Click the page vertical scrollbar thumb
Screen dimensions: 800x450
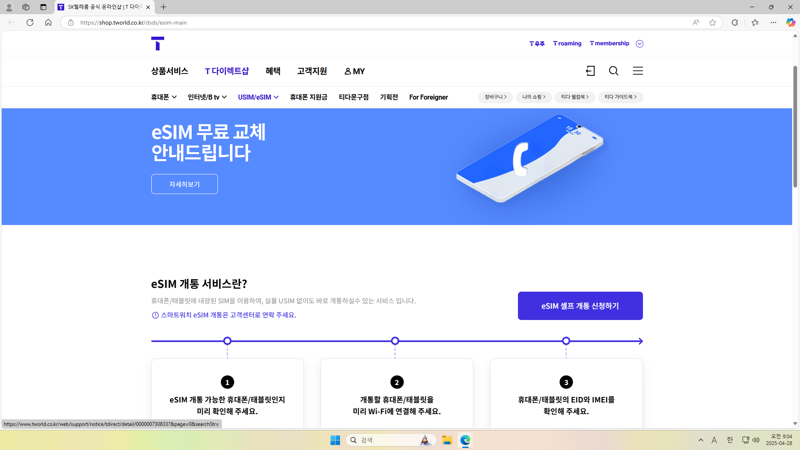795,127
